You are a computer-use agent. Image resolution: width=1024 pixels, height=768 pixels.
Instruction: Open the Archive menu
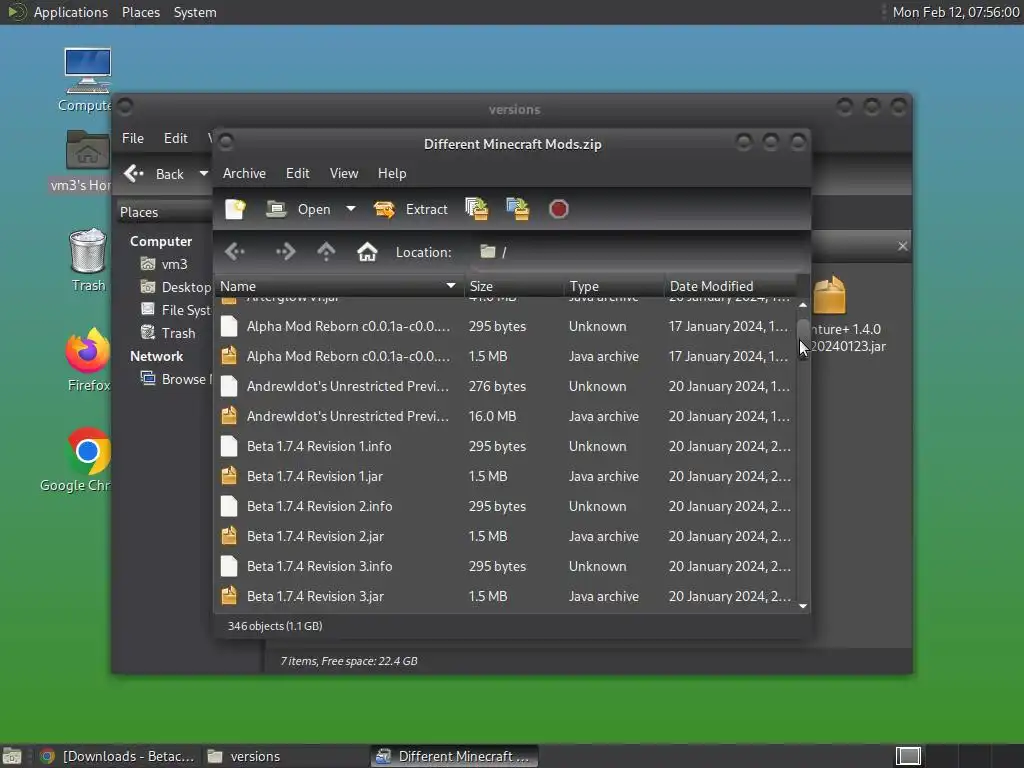click(244, 173)
